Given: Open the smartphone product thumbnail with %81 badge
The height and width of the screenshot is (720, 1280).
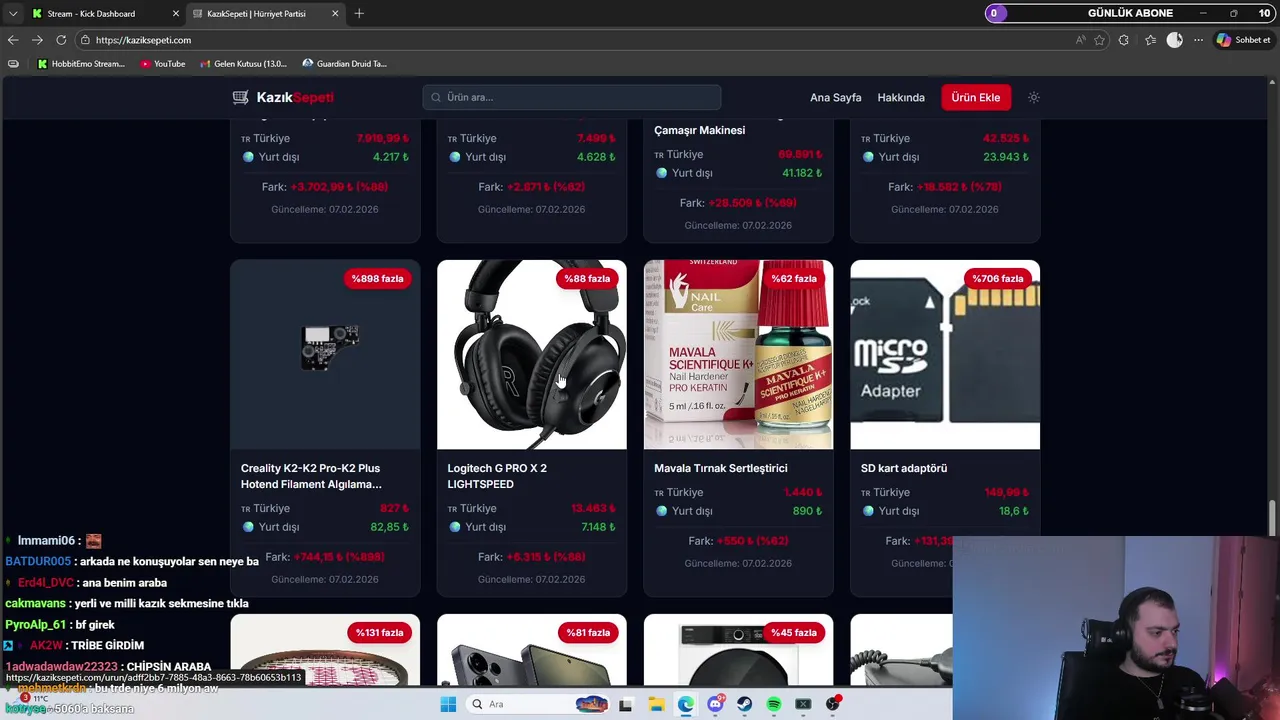Looking at the screenshot, I should (x=532, y=650).
